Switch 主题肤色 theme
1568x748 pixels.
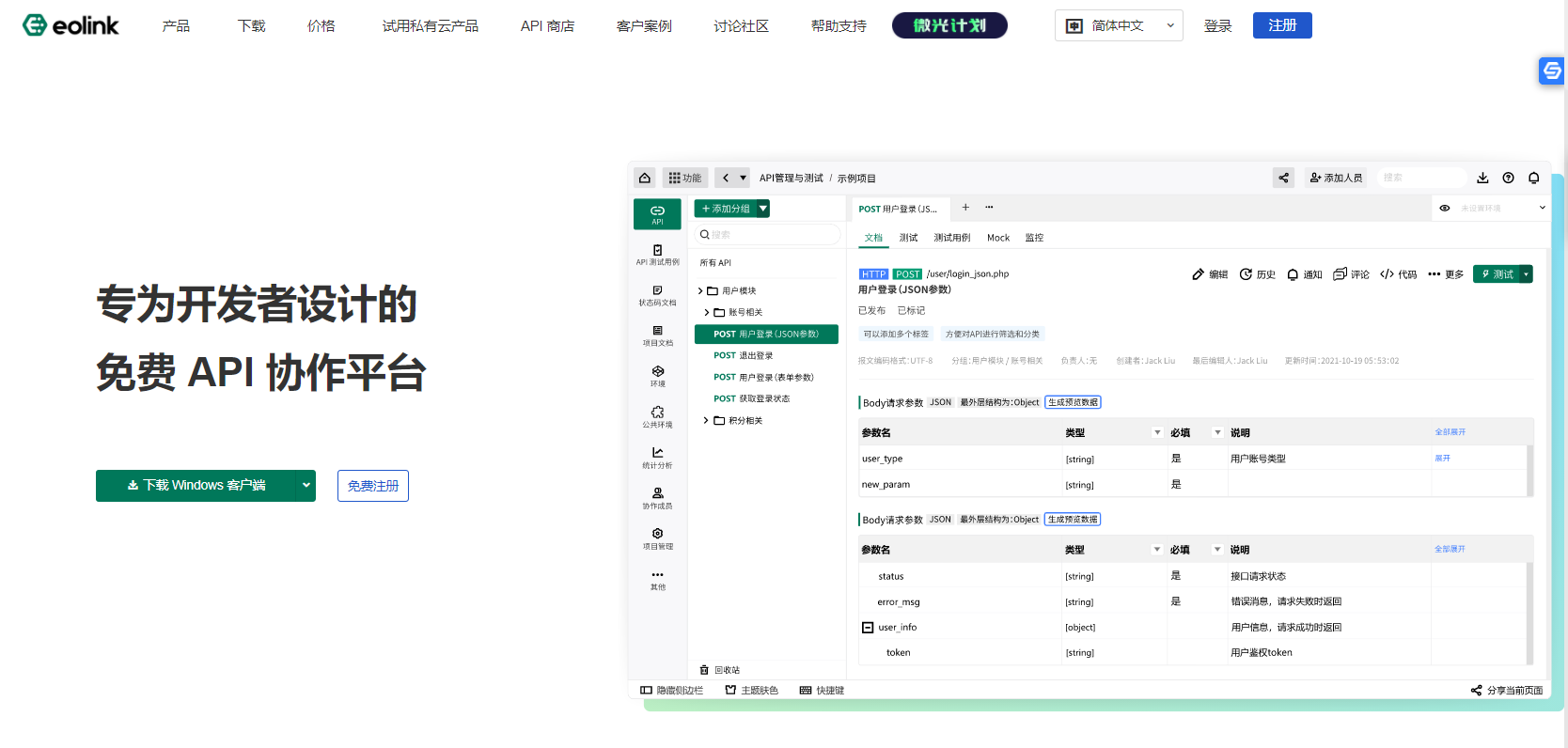[752, 690]
